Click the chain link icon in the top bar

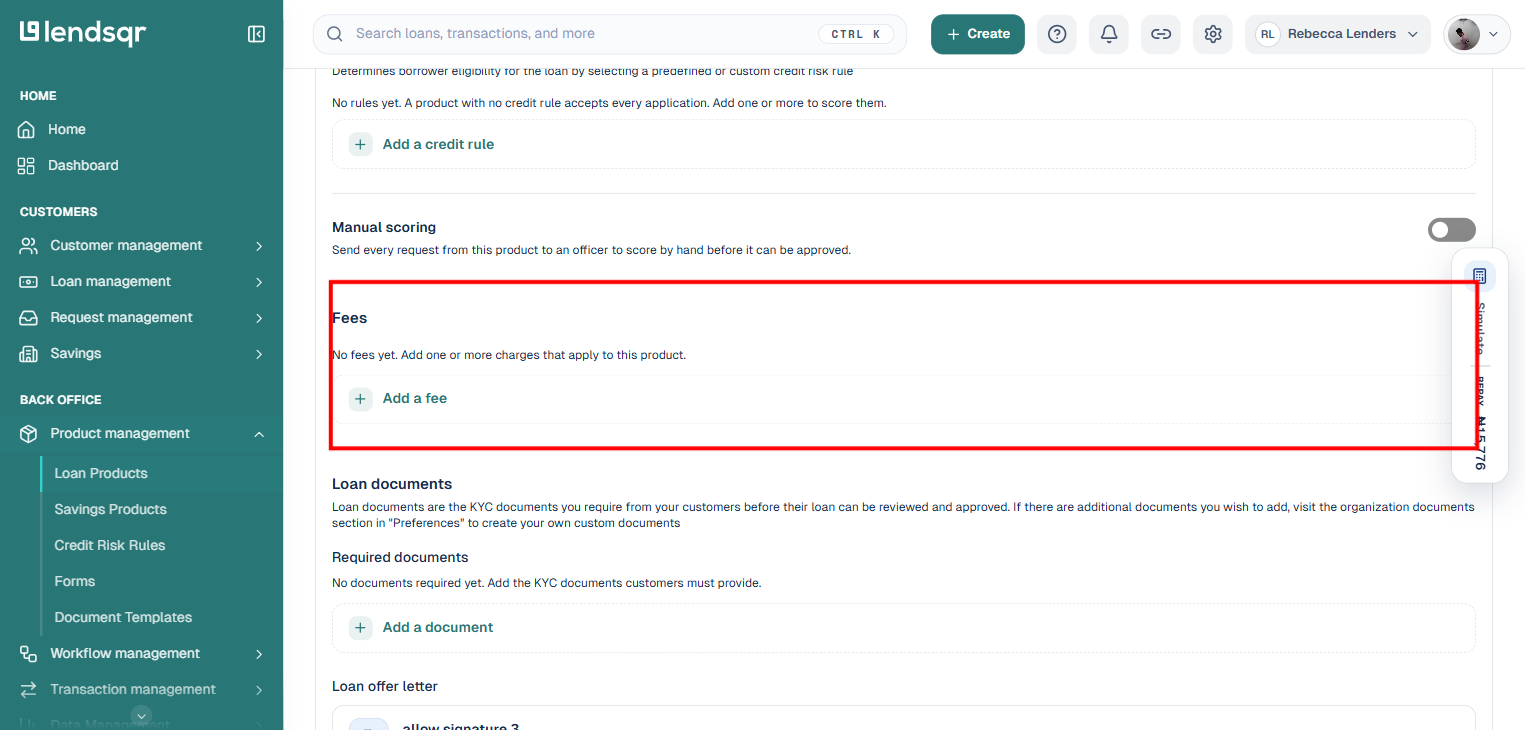click(1161, 34)
